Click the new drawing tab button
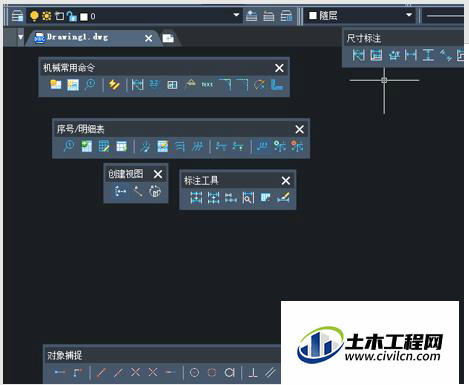The width and height of the screenshot is (469, 385). (x=168, y=38)
